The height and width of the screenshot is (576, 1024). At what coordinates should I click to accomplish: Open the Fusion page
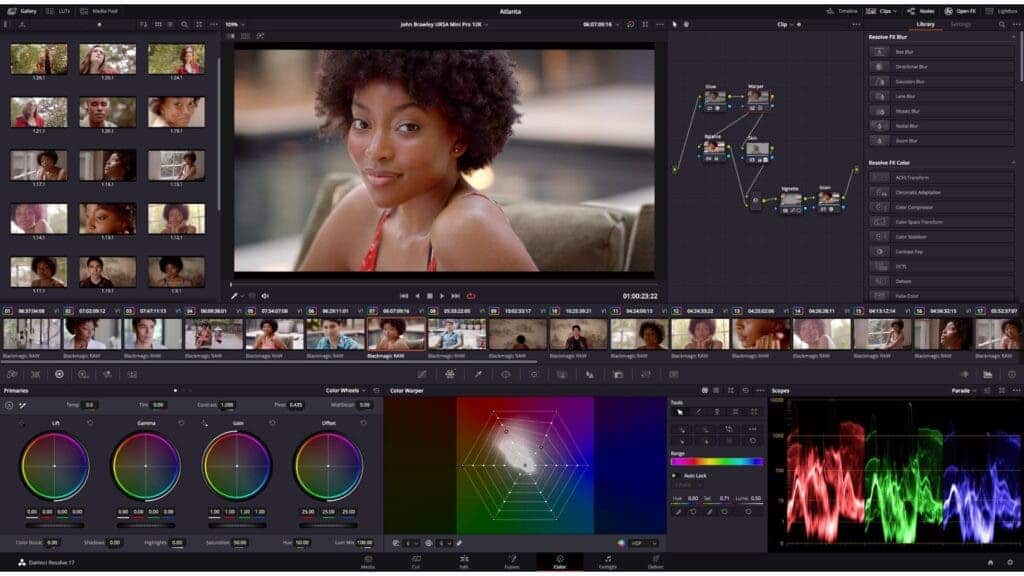tap(511, 562)
